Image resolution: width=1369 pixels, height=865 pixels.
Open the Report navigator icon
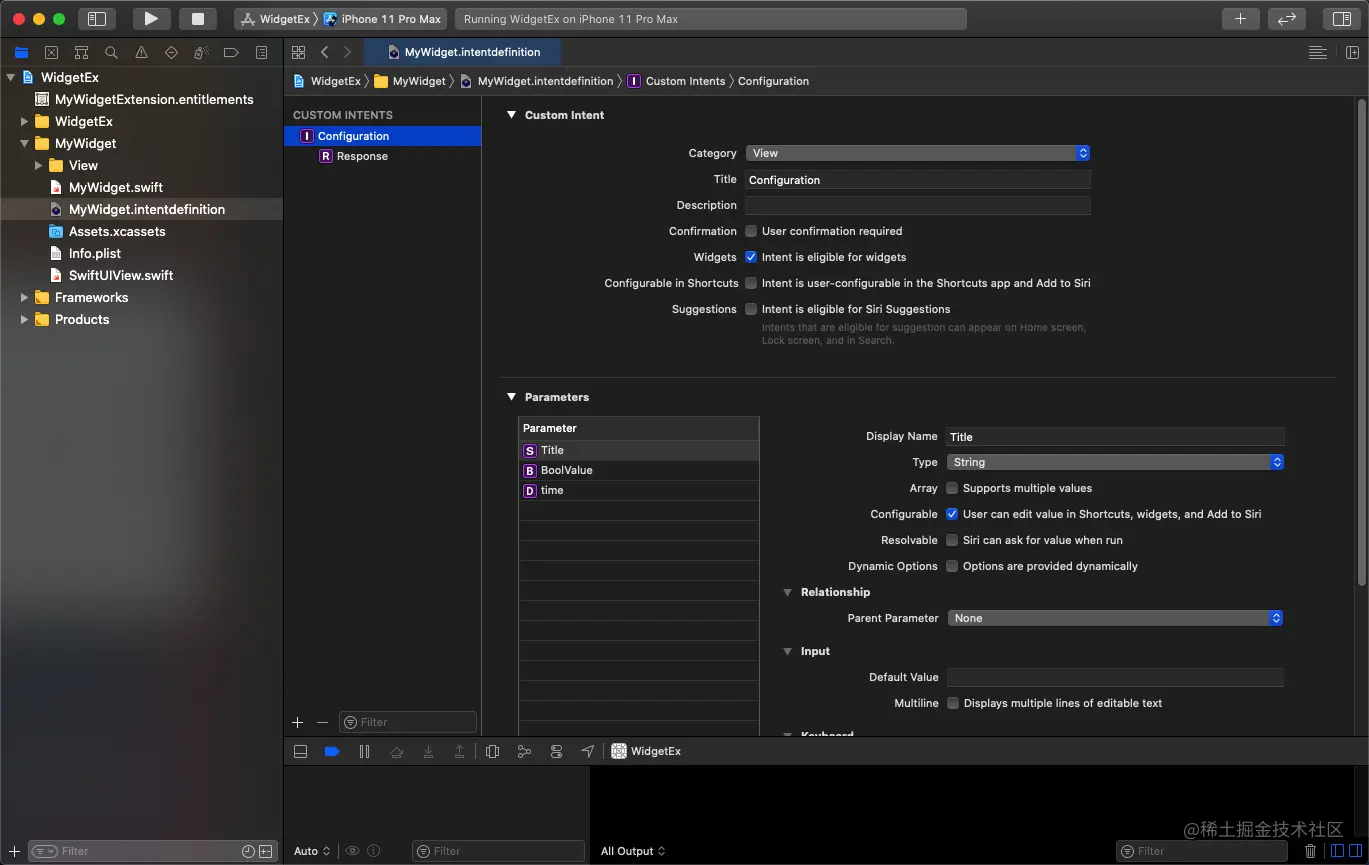tap(261, 53)
